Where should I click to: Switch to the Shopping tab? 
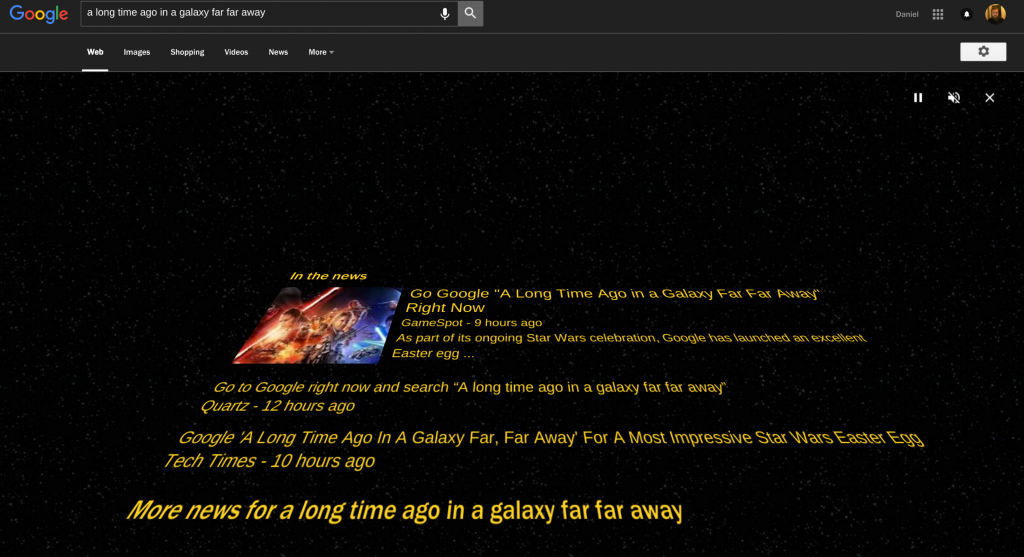(187, 52)
